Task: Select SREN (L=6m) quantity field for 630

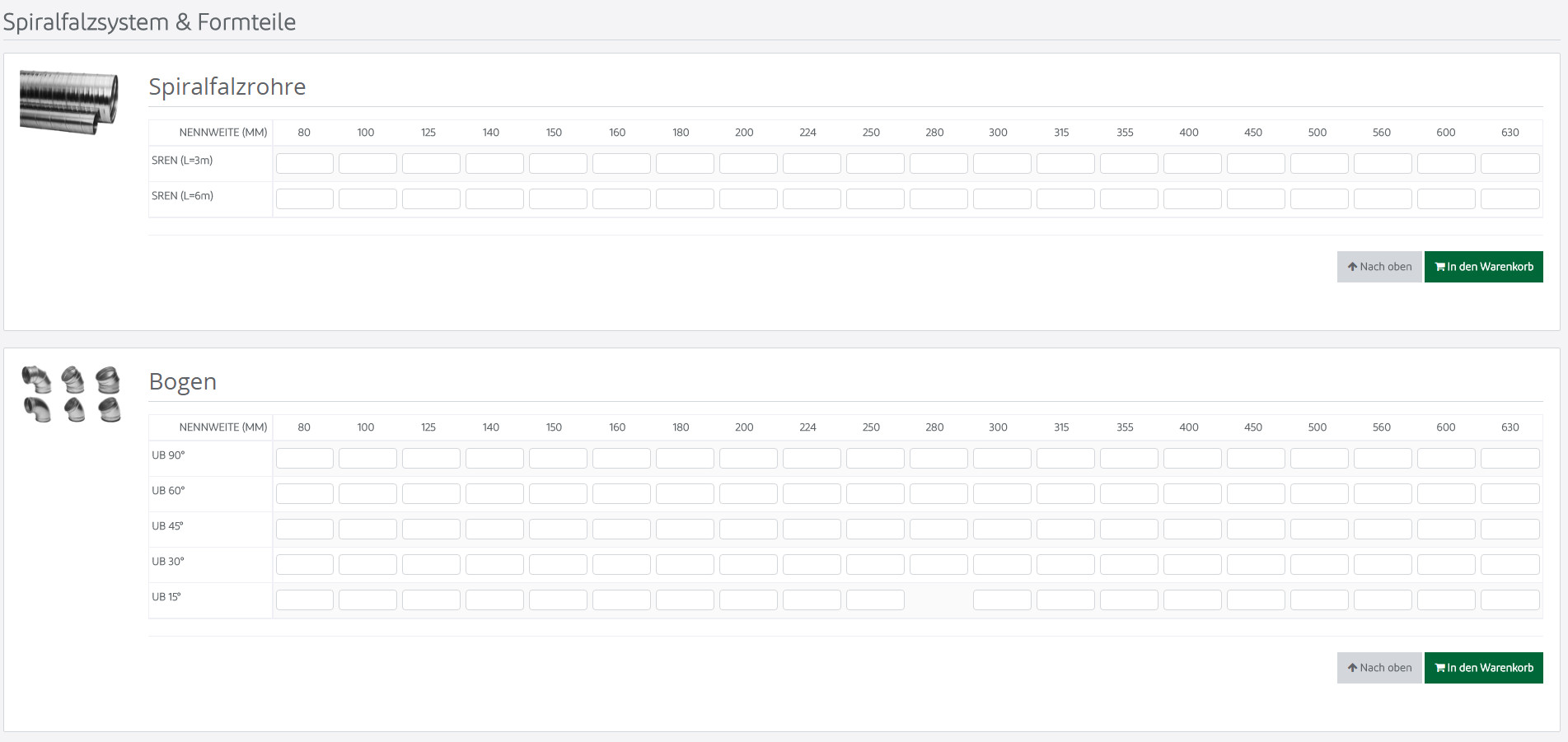Action: 1510,198
